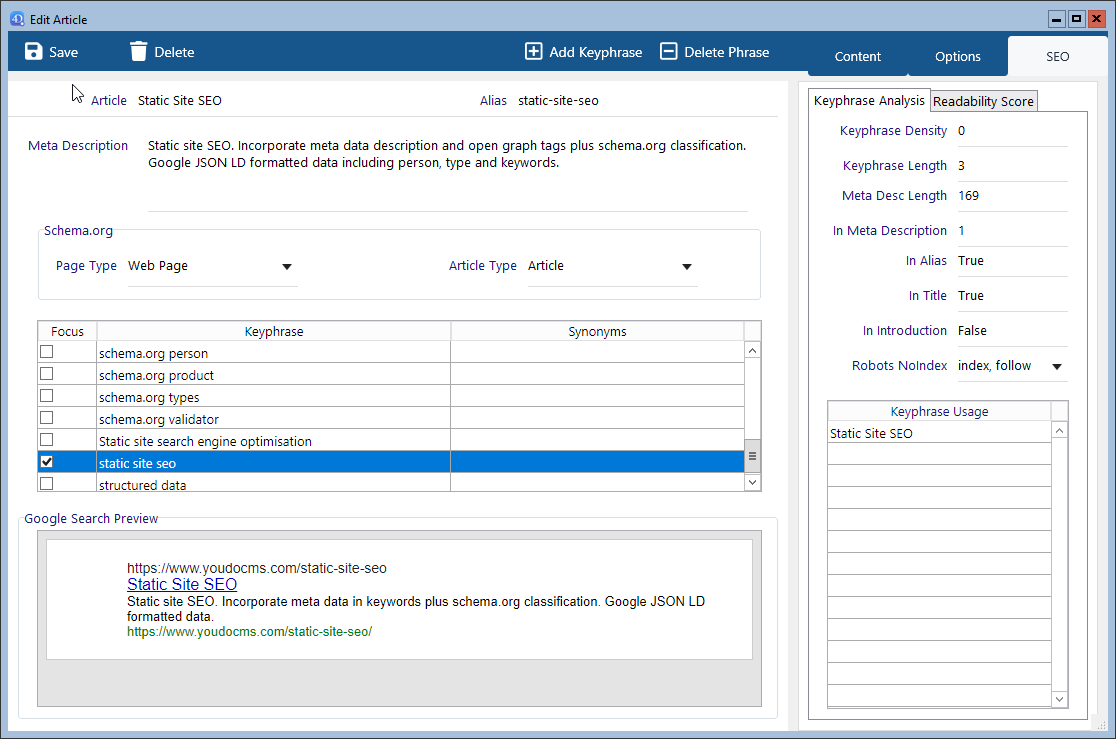1116x739 pixels.
Task: Click the keyphrase list scrollbar thumb
Action: (753, 456)
